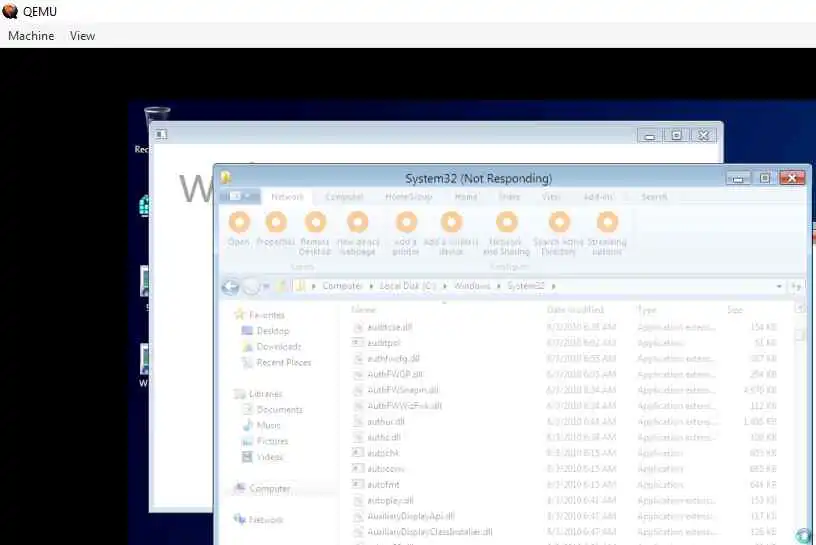Click Add a printer ribbon icon
This screenshot has width=816, height=545.
pos(406,222)
